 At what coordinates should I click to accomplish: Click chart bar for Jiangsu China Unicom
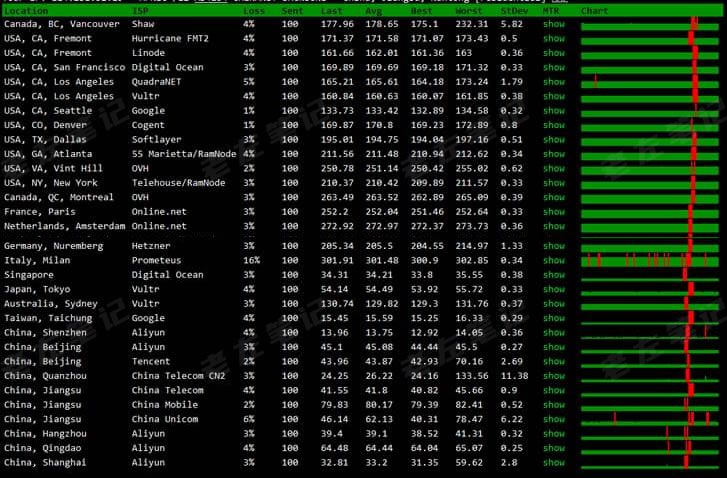(x=650, y=419)
